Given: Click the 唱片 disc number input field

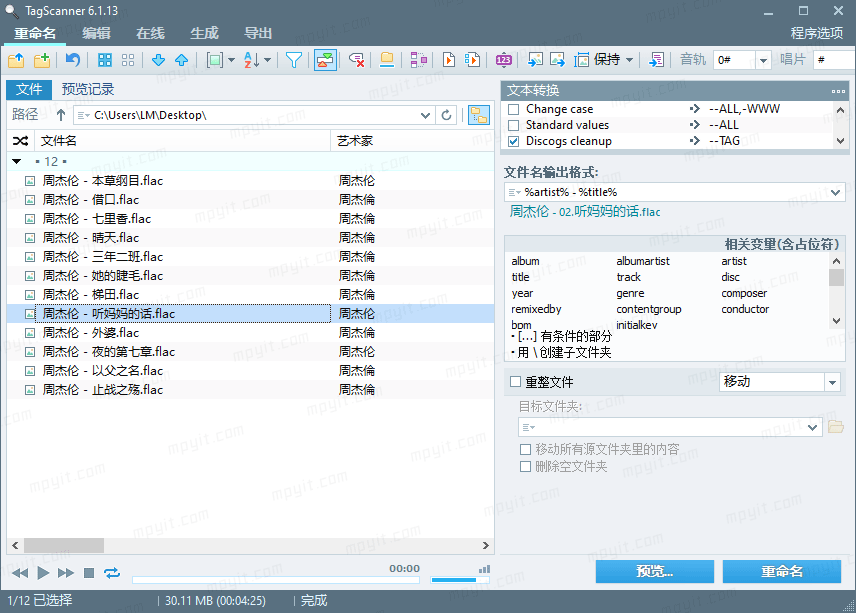Looking at the screenshot, I should tap(834, 60).
